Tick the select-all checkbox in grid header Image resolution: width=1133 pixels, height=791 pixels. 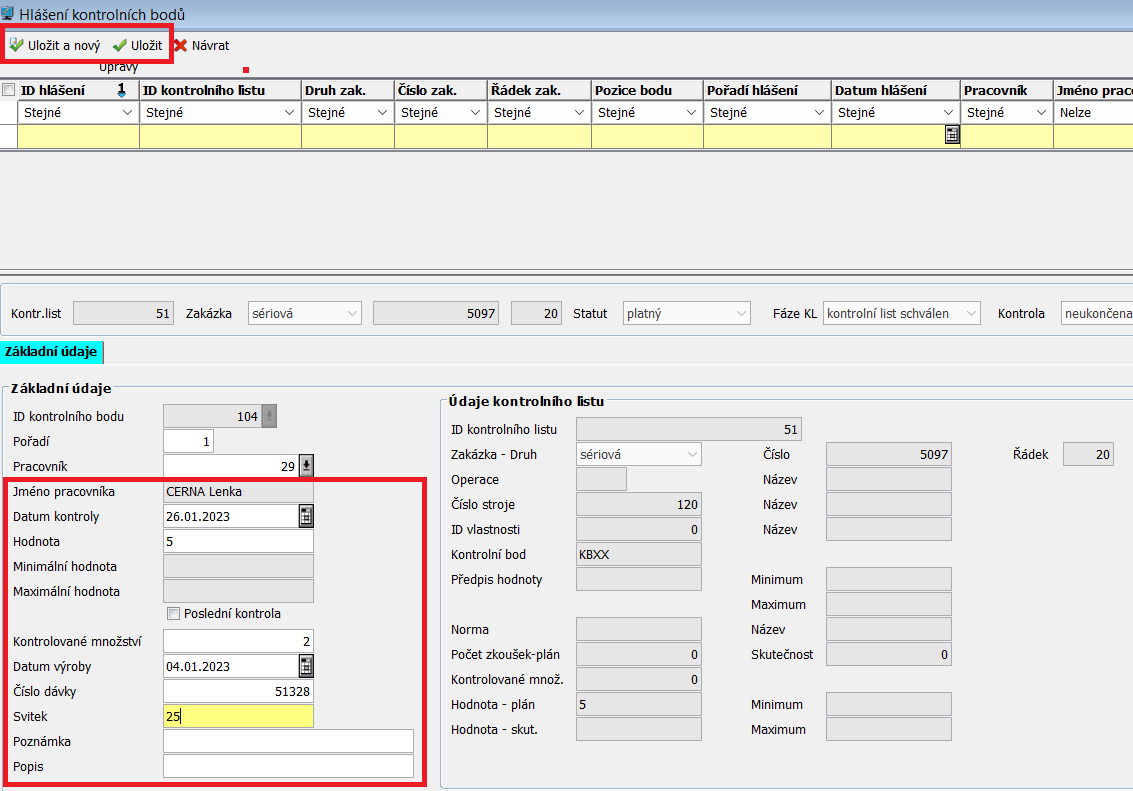click(9, 90)
